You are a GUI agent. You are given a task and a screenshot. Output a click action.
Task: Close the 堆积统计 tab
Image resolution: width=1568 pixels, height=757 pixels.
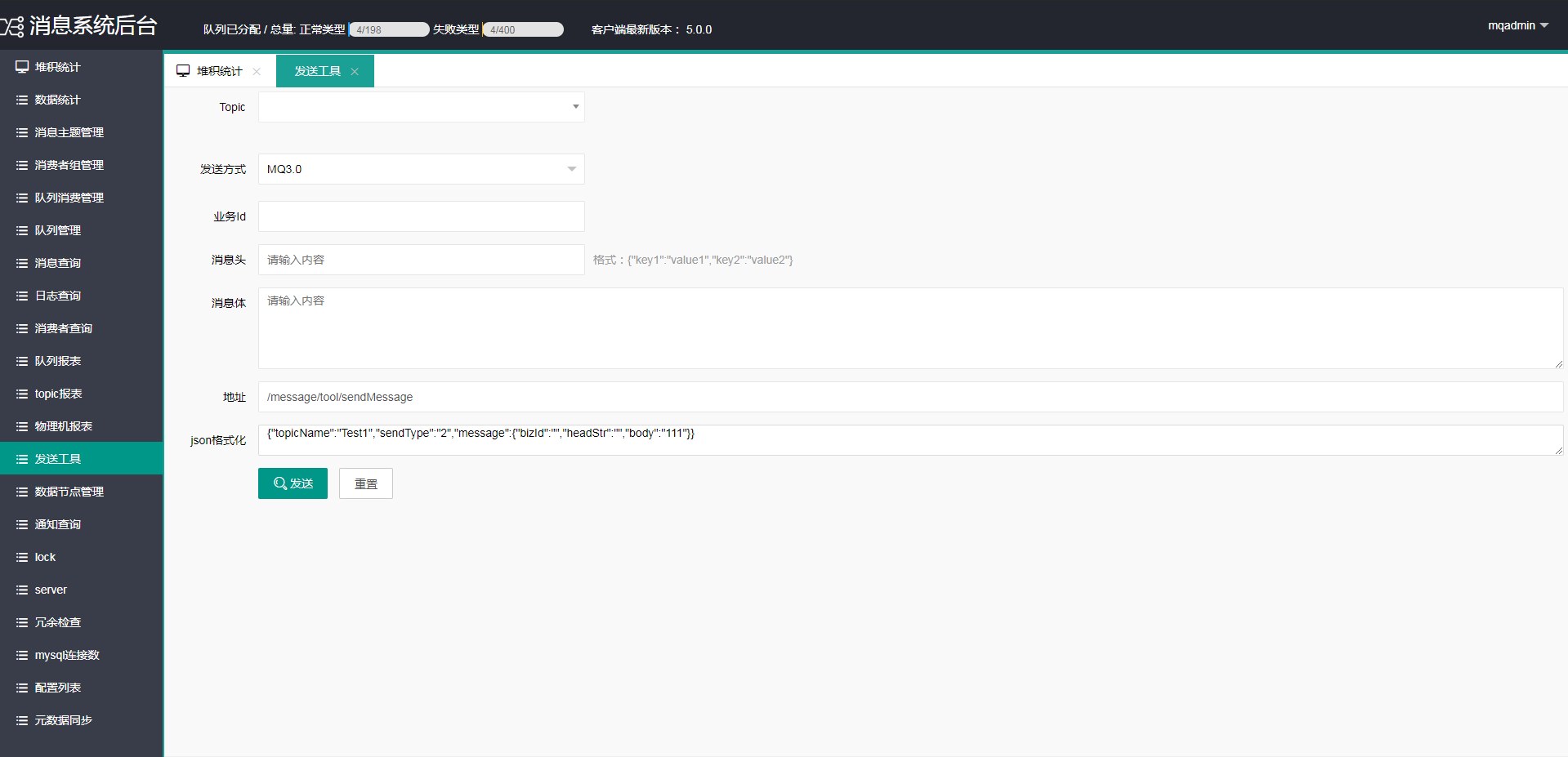click(257, 72)
